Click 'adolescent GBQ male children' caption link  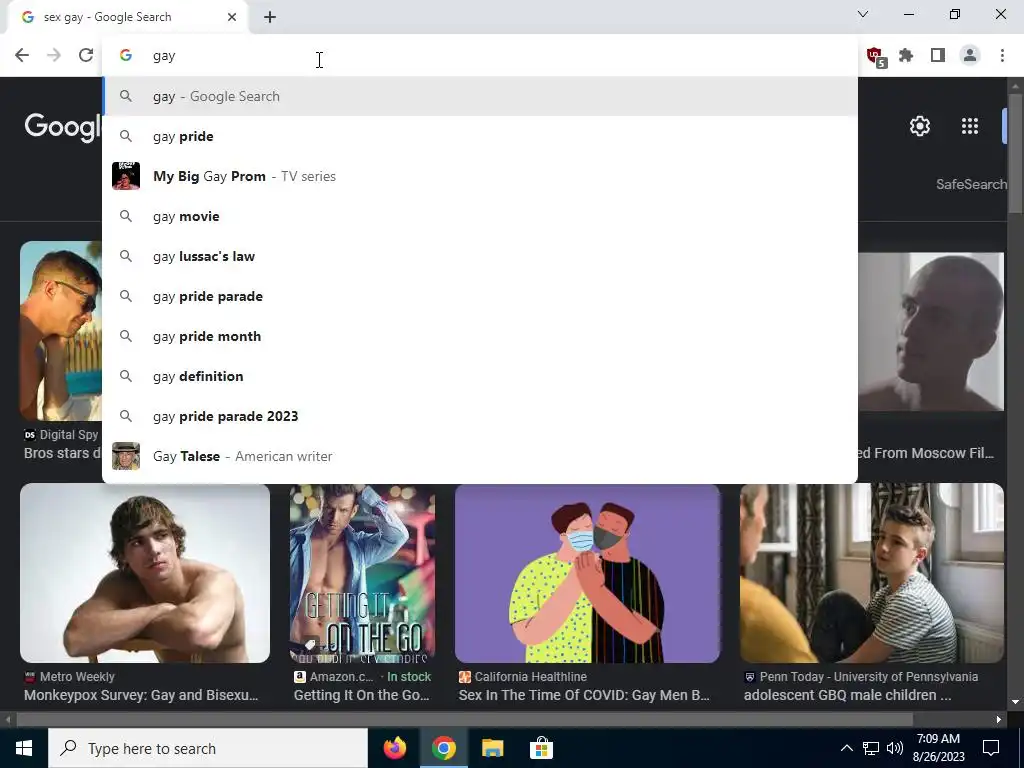click(847, 695)
